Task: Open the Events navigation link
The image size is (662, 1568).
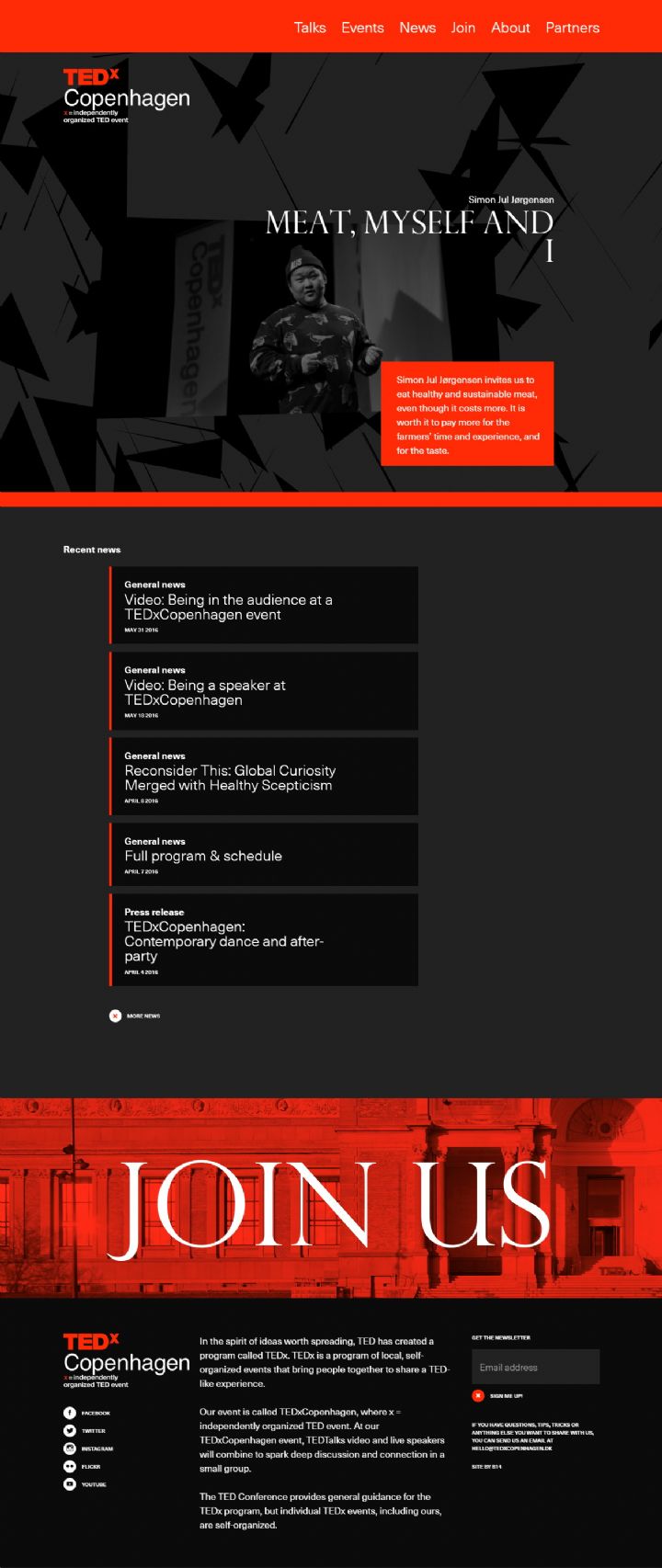Action: (x=362, y=28)
